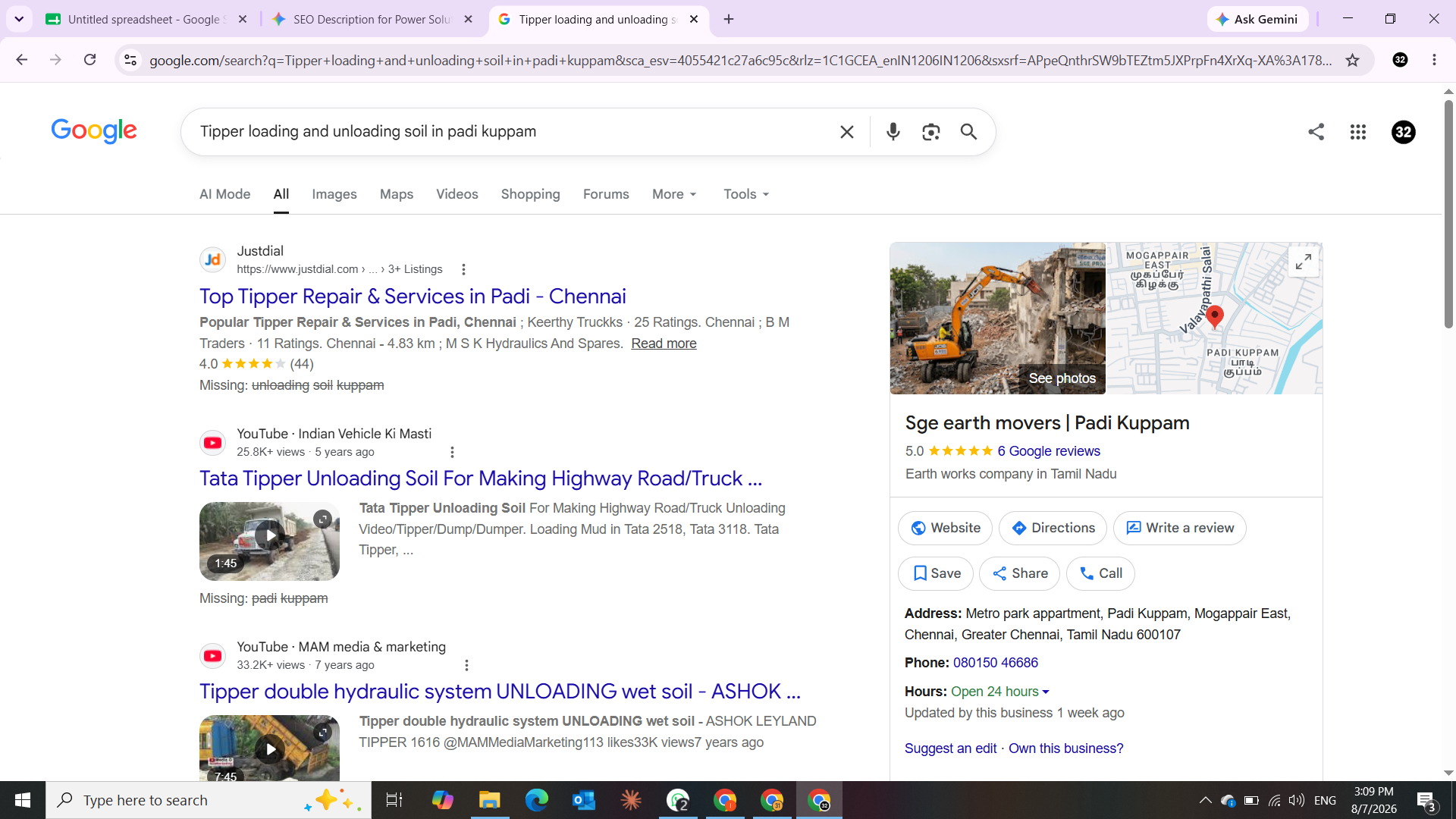The width and height of the screenshot is (1456, 819).
Task: Open a new browser tab
Action: coord(729,19)
